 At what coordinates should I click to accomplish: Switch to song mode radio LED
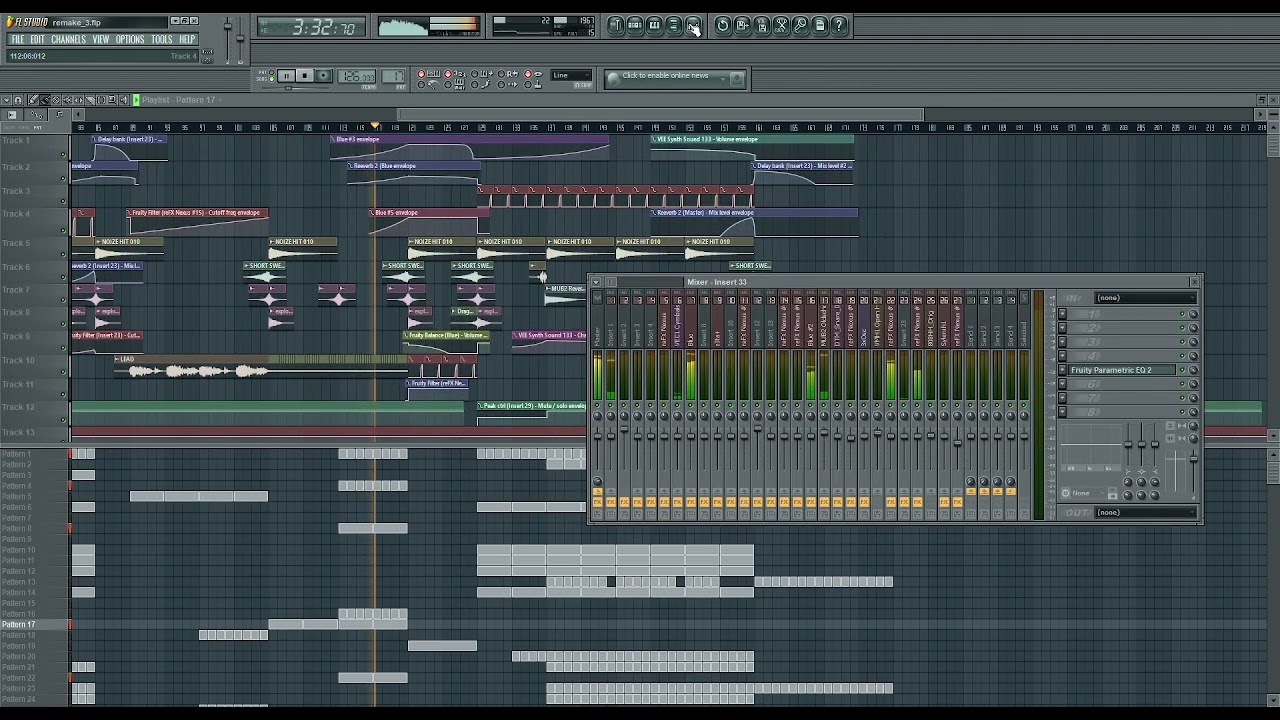pos(272,79)
